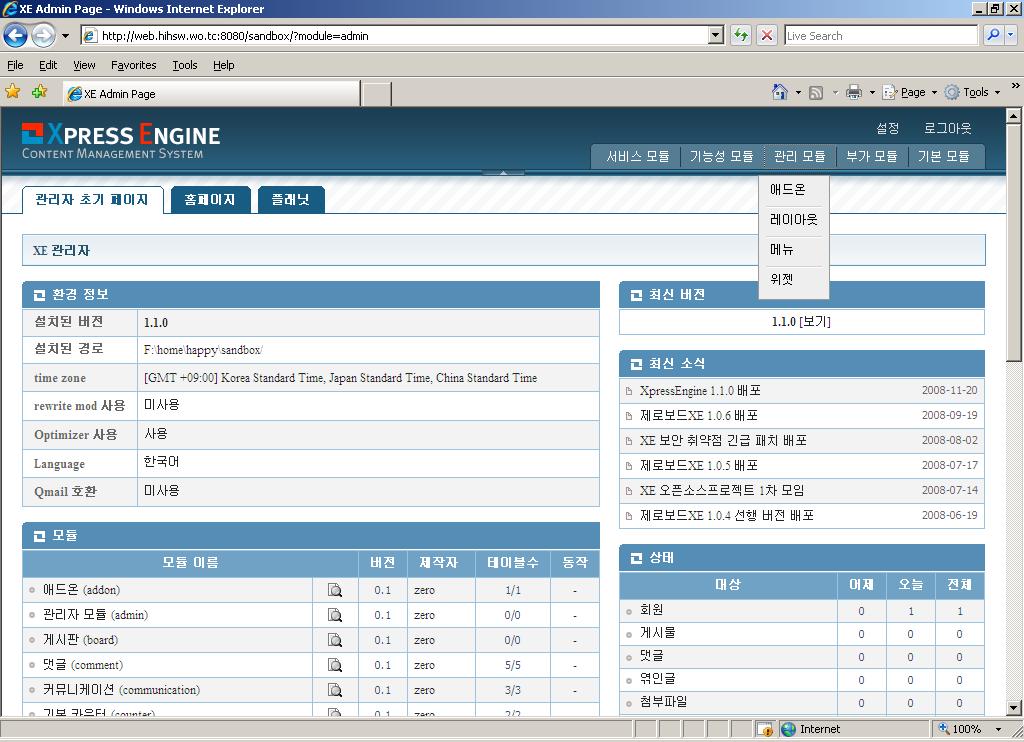Switch to the 플래닛 tab
This screenshot has width=1024, height=742.
point(291,200)
